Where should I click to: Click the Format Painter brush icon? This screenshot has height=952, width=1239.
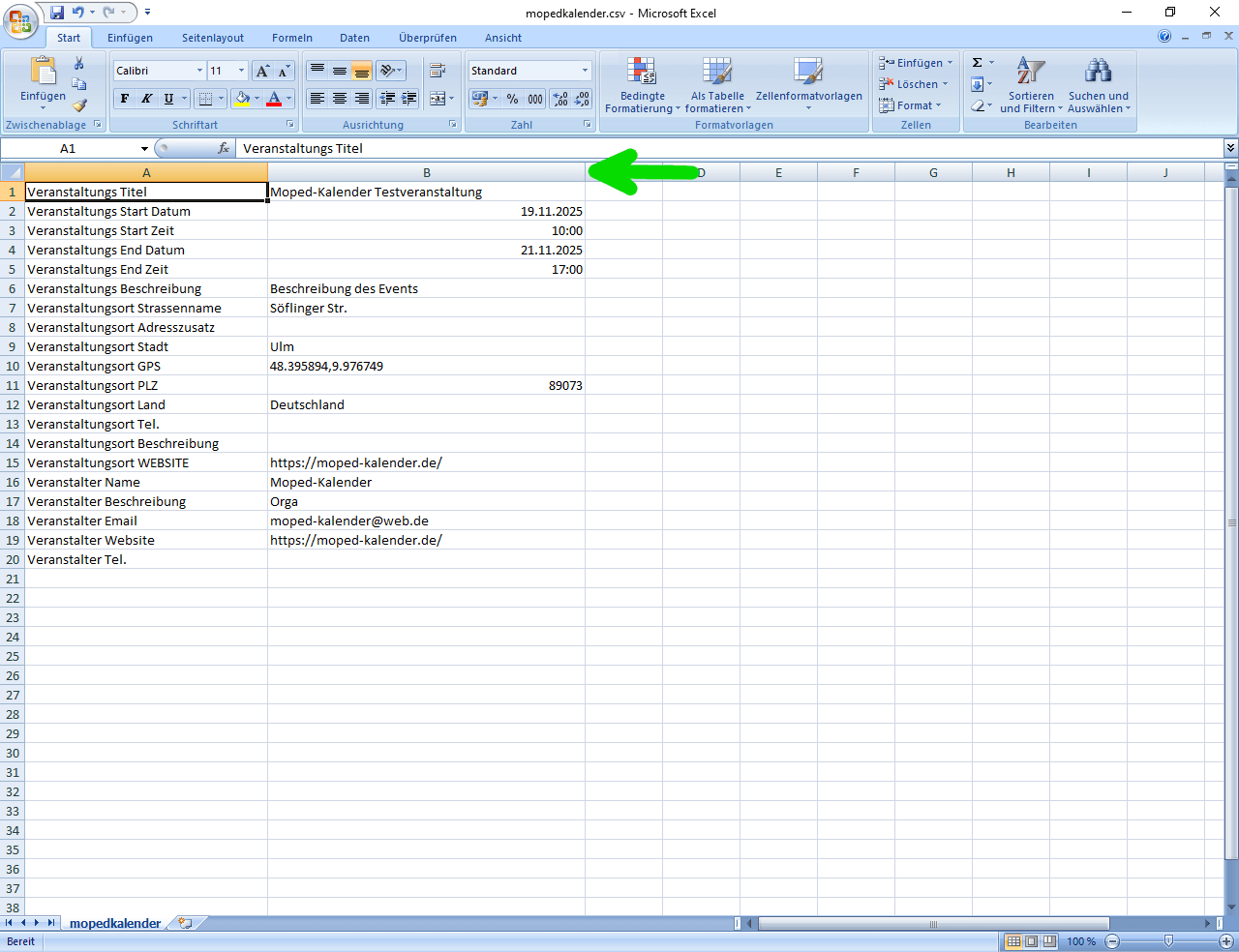click(x=79, y=105)
